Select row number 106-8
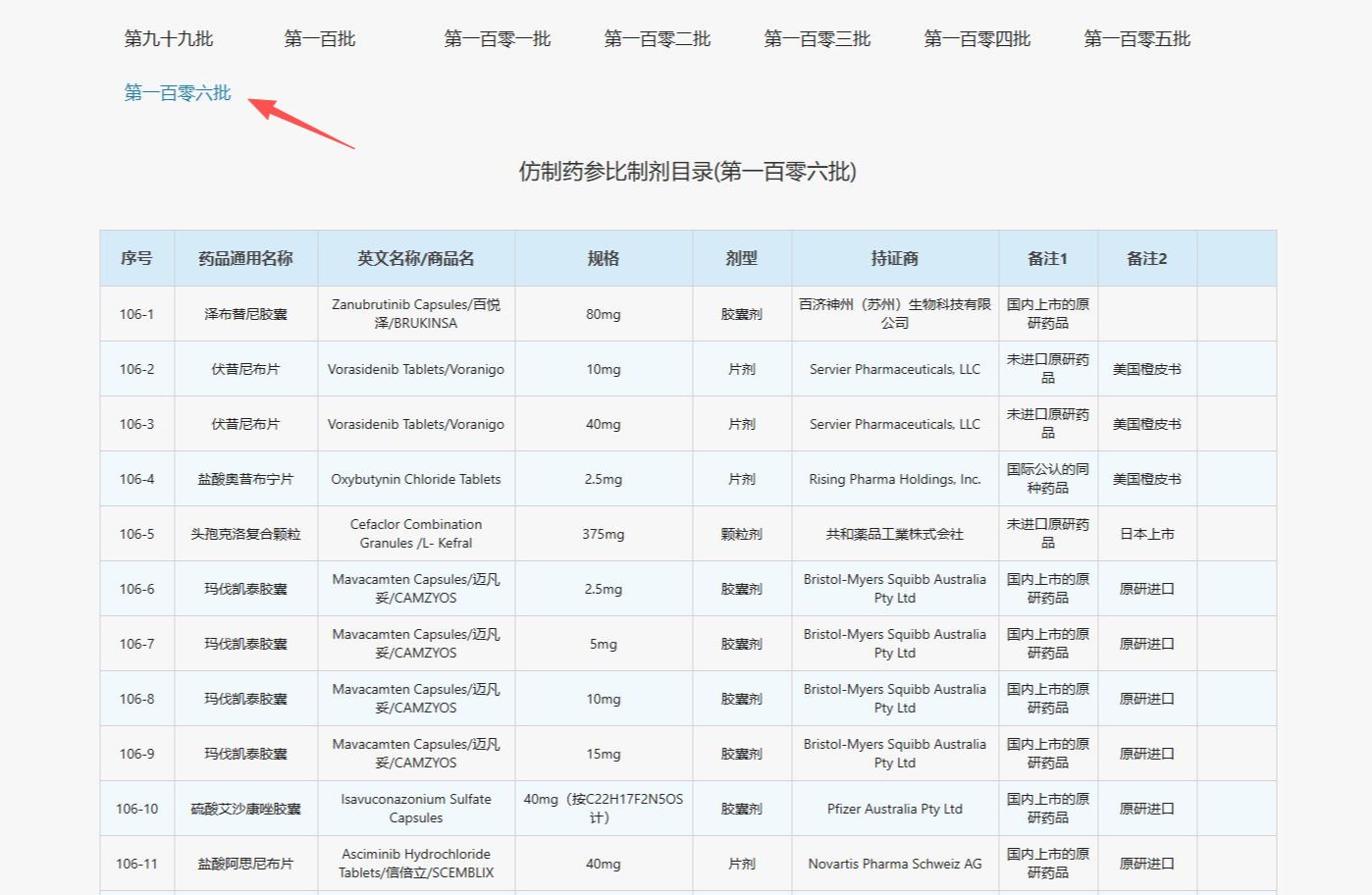The width and height of the screenshot is (1372, 895). pos(136,699)
